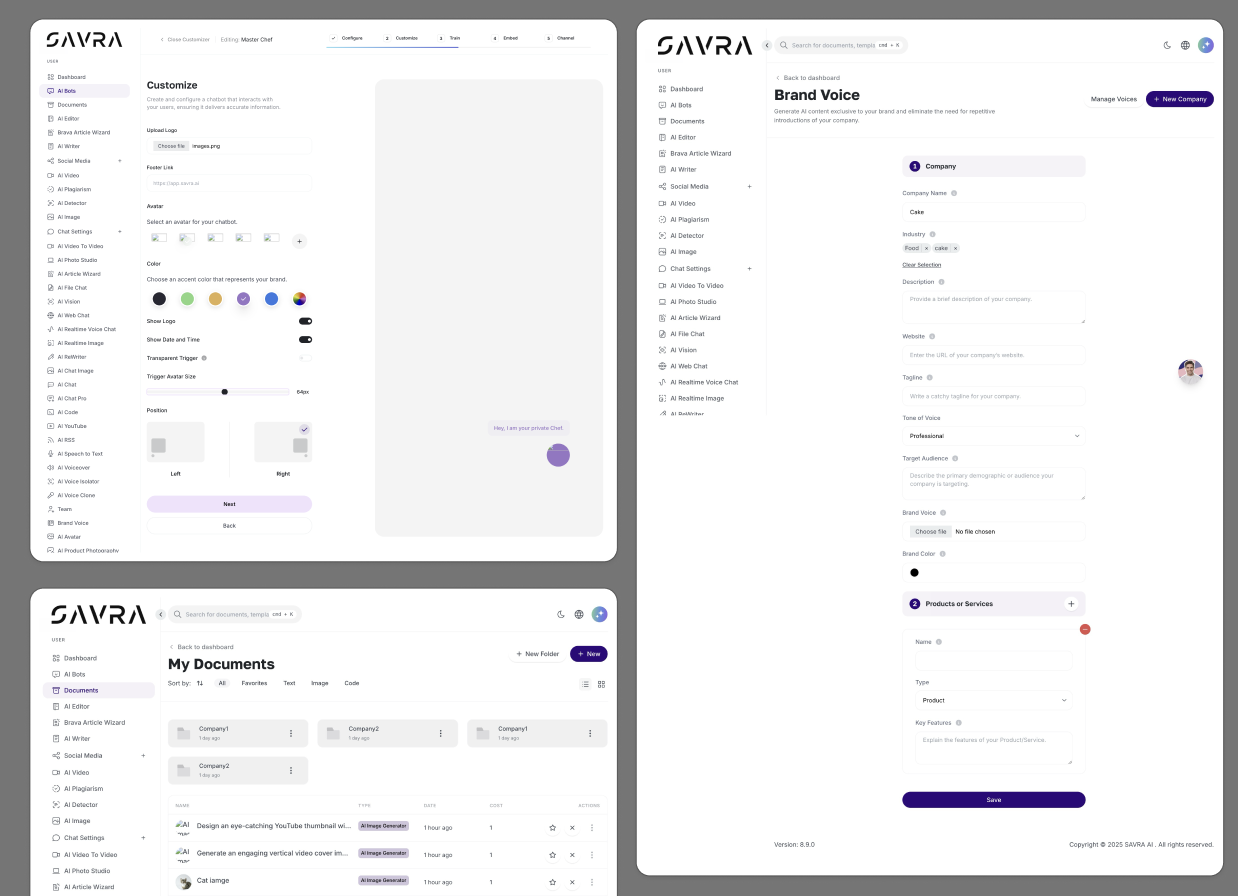This screenshot has height=896, width=1238.
Task: Open actions menu for 'Generate an engaging vertical' row
Action: click(592, 854)
